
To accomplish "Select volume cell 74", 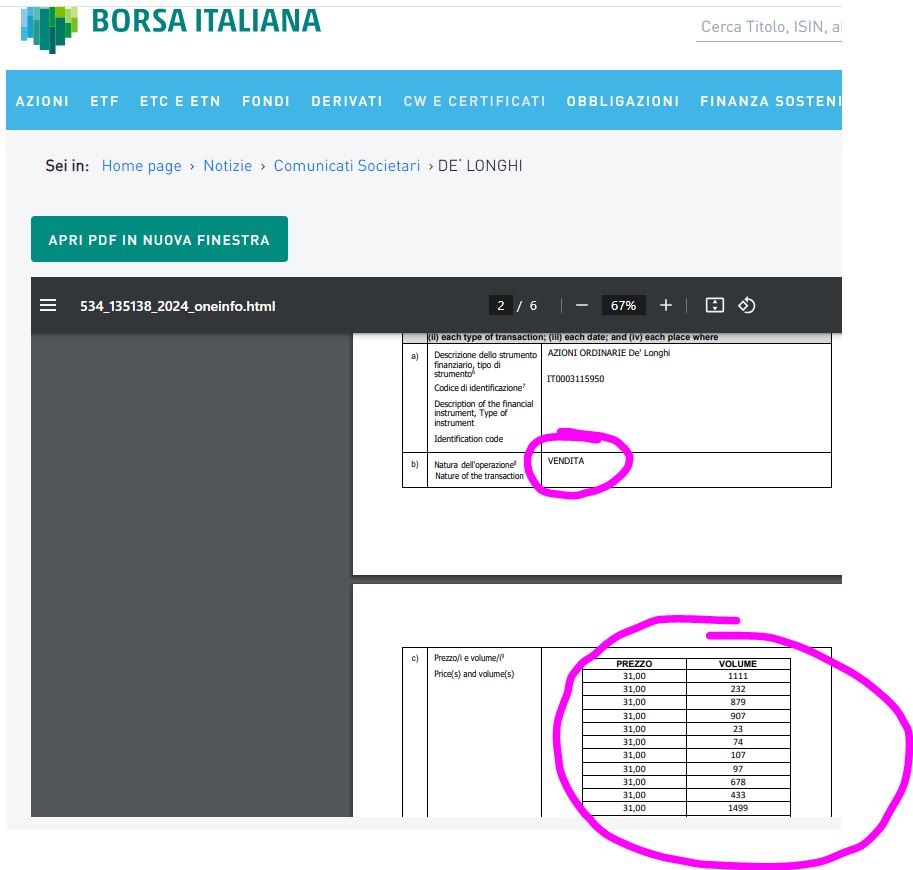I will (738, 742).
